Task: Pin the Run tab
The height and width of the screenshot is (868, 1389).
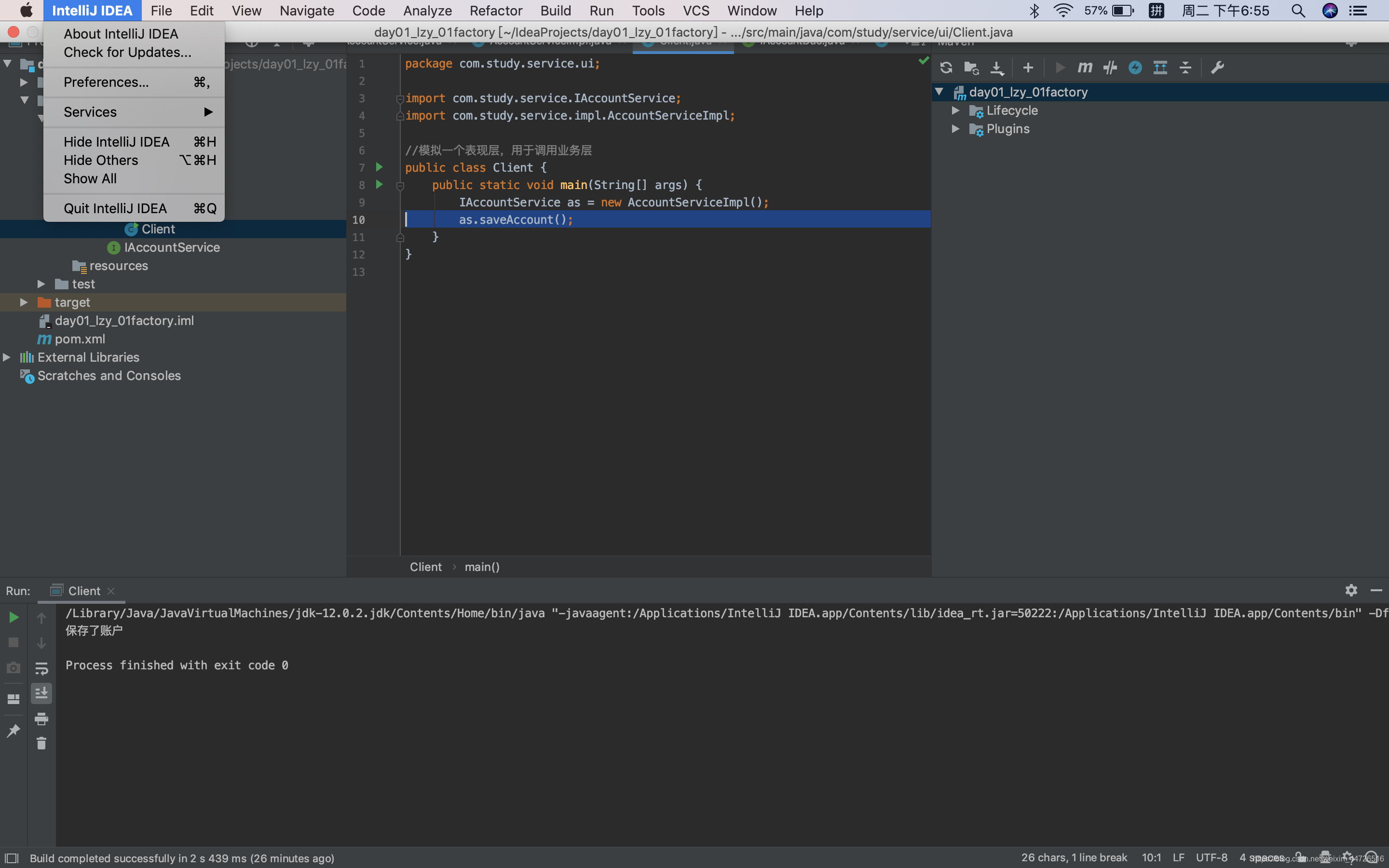Action: [x=14, y=730]
